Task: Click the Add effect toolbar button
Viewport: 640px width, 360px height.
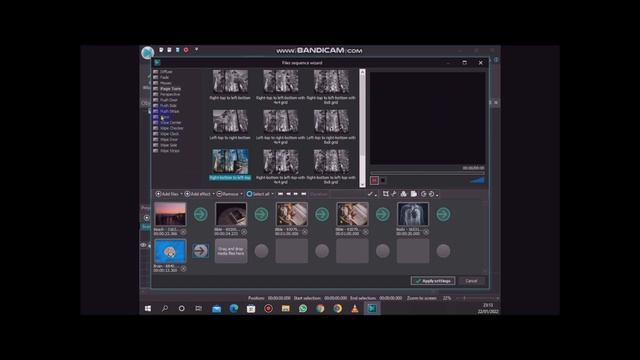Action: (x=198, y=194)
